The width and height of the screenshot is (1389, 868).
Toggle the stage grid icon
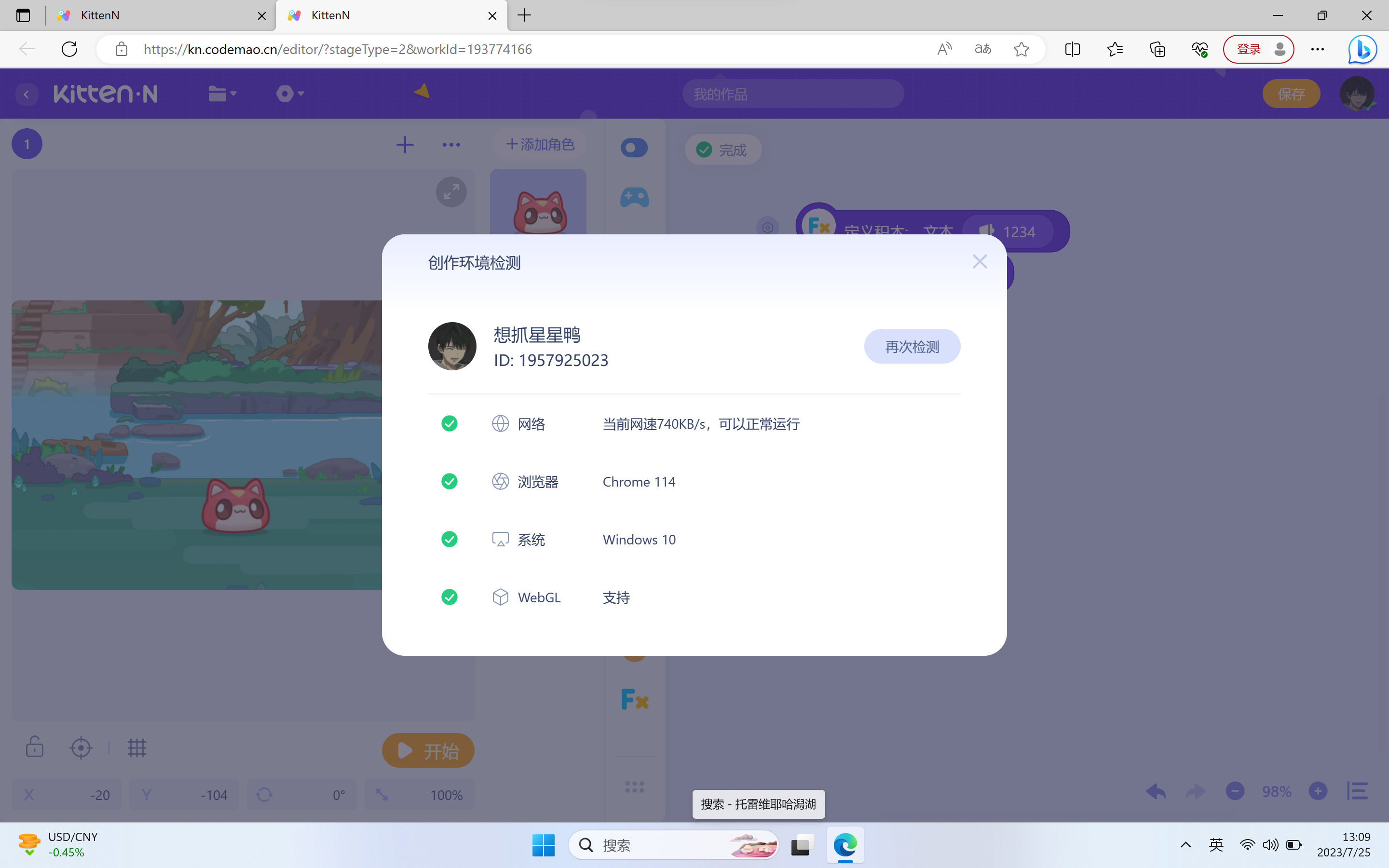(x=136, y=747)
